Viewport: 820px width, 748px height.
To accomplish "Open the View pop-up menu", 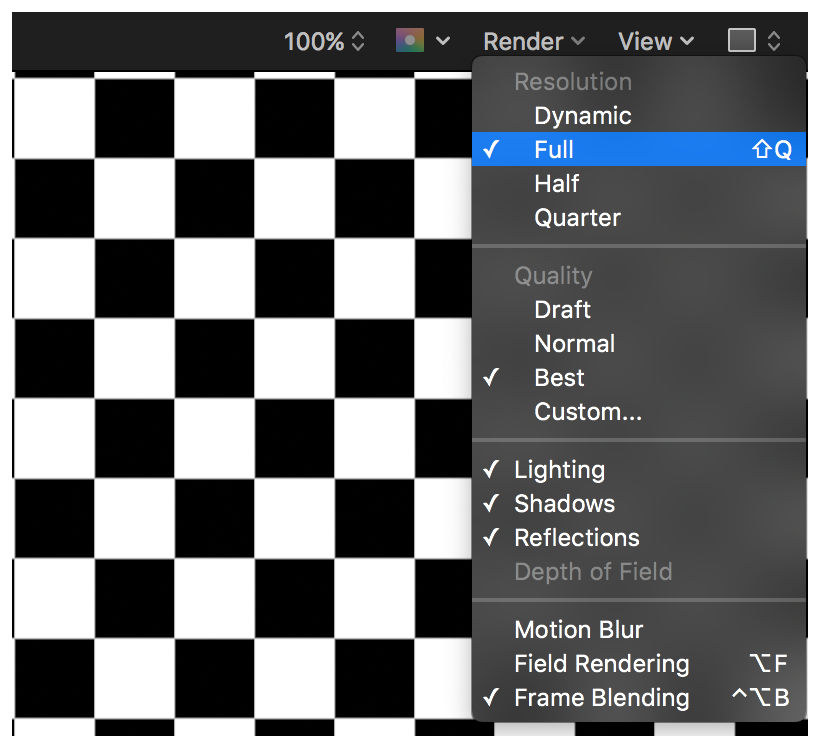I will (x=655, y=41).
